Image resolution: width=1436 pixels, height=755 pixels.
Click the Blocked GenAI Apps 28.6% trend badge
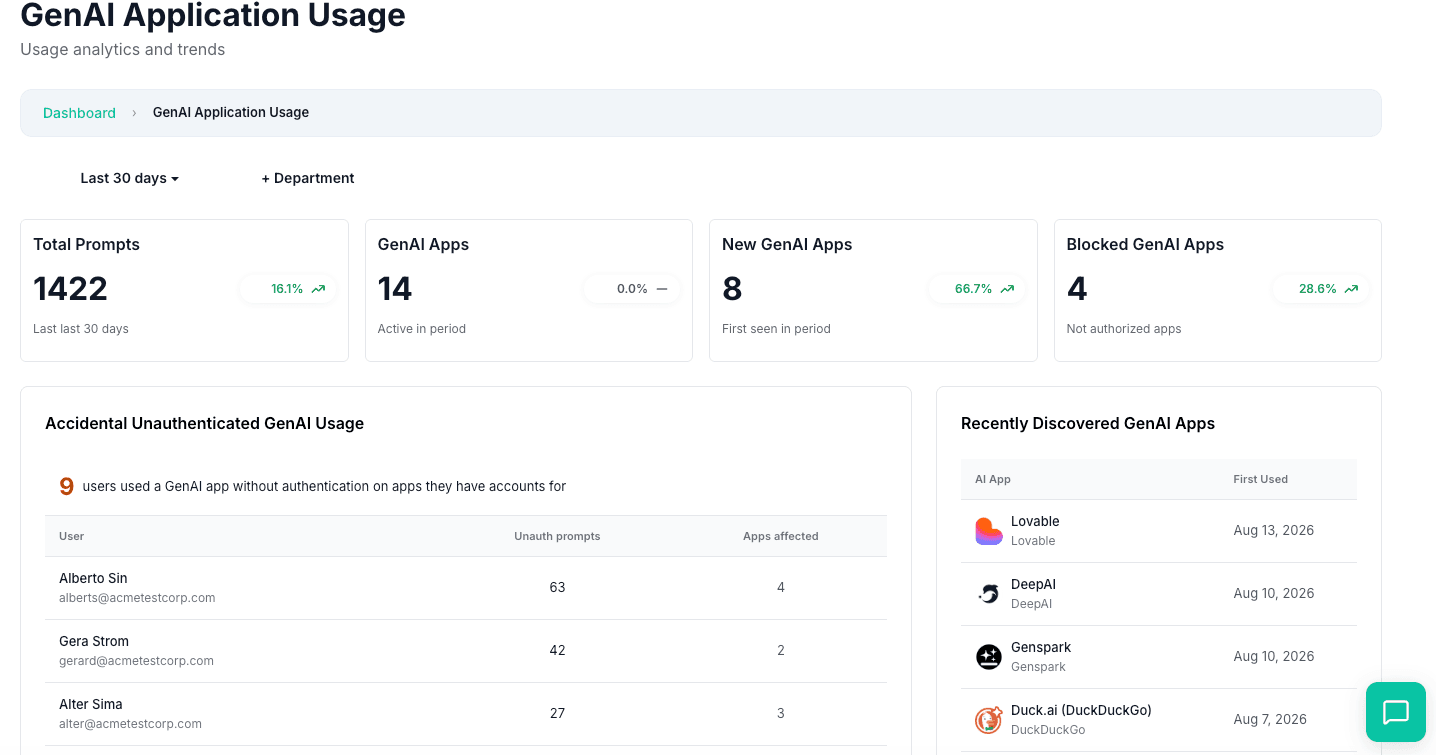click(1321, 289)
